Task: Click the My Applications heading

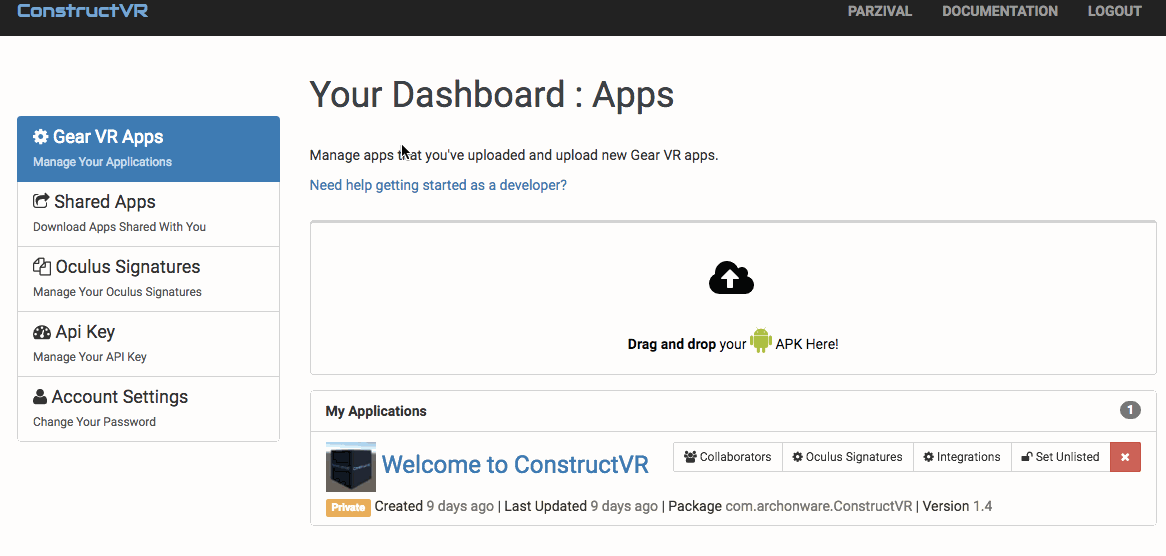Action: [376, 411]
